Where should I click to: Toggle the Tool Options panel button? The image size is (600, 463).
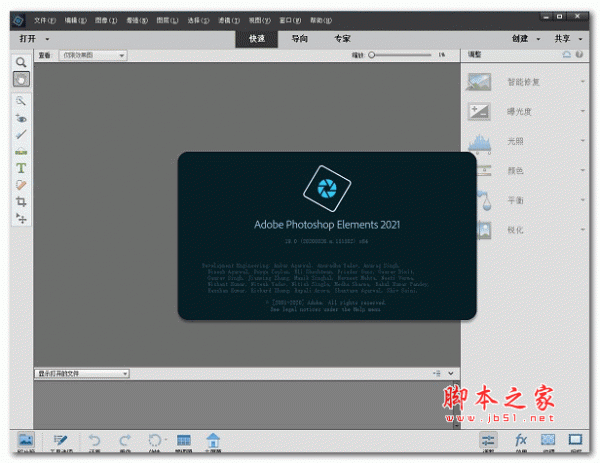tap(60, 442)
